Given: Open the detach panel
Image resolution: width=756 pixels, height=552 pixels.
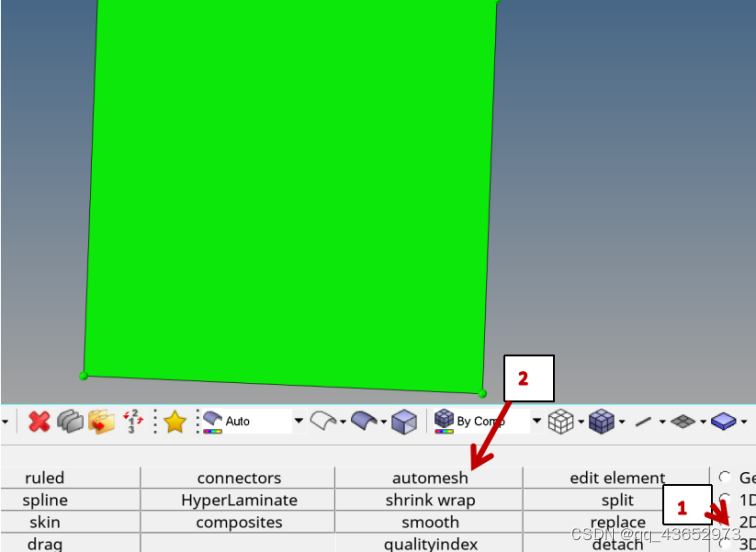Looking at the screenshot, I should click(617, 544).
